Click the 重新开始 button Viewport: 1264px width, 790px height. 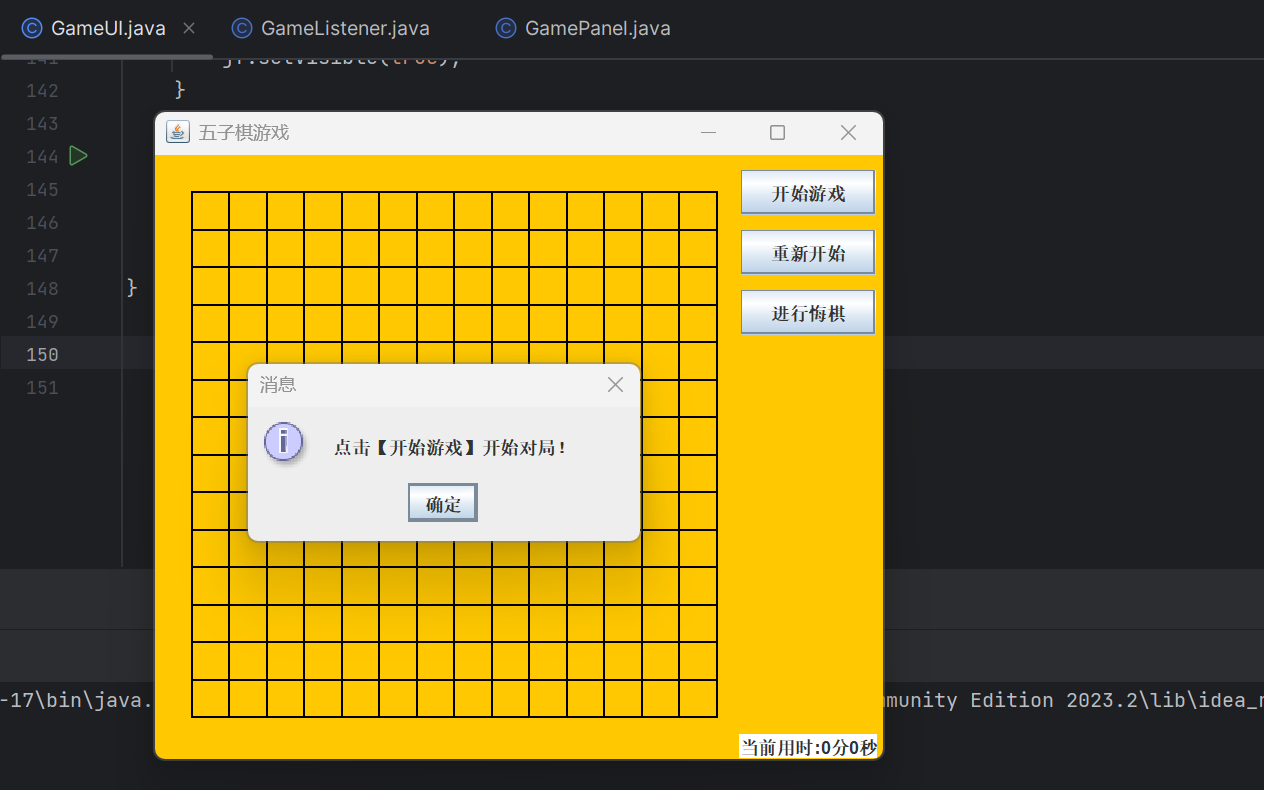[808, 253]
